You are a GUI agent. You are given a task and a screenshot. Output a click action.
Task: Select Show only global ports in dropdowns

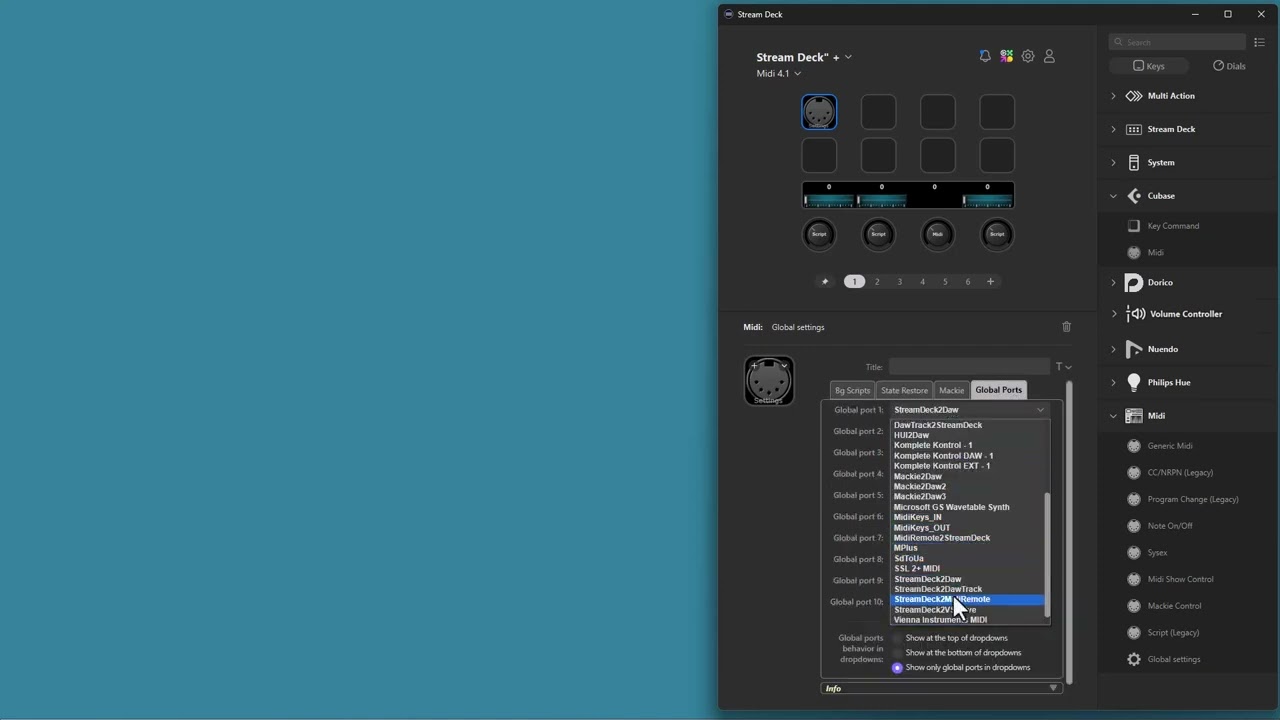pyautogui.click(x=897, y=668)
